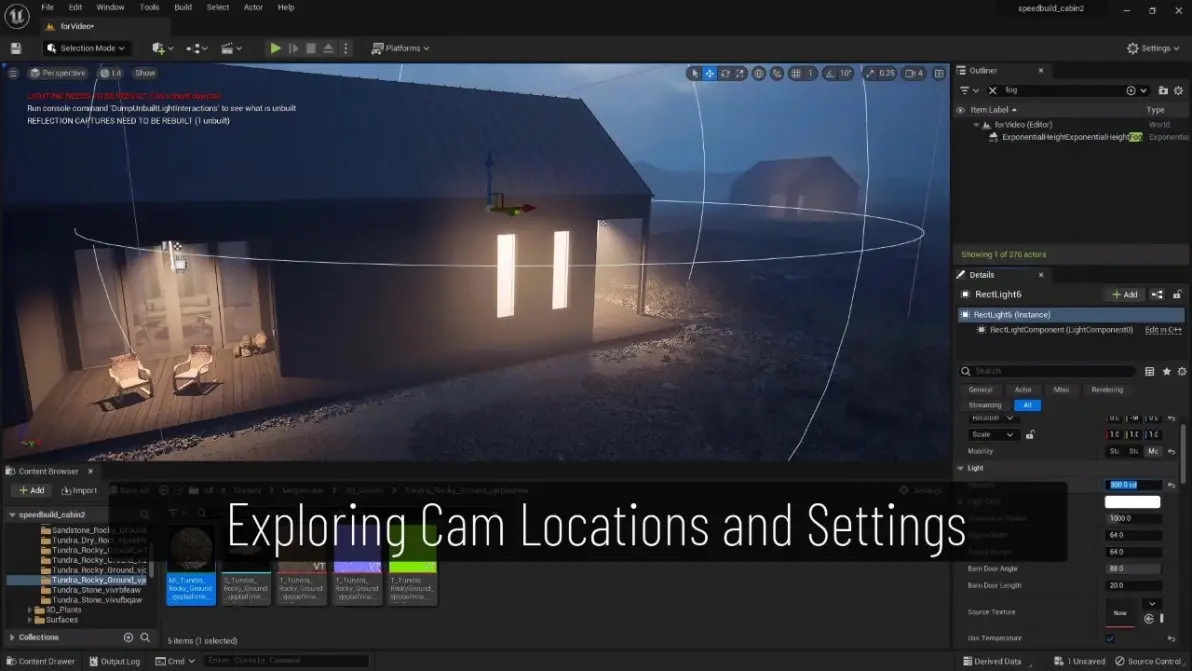Clear the Outliner search text
The image size is (1192, 671).
(992, 90)
